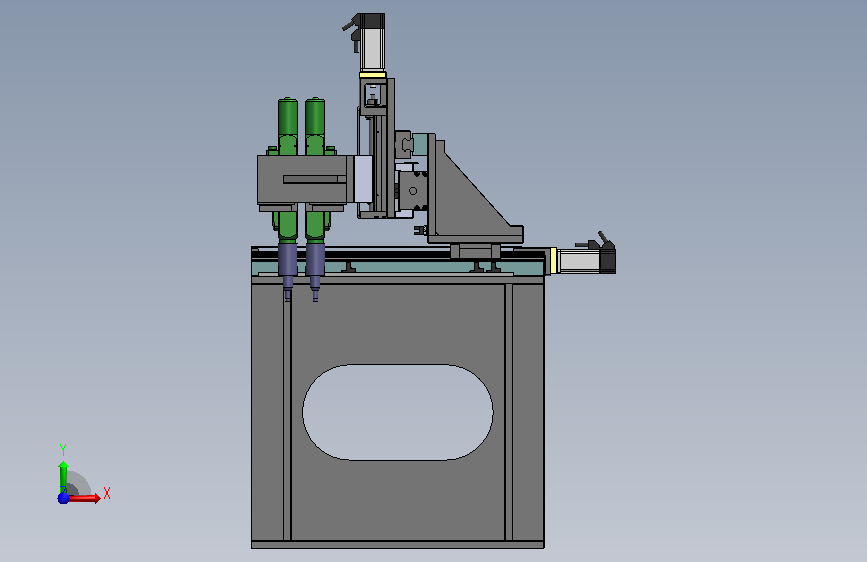Select the right blue nozzle tip
Viewport: 867px width, 562px height.
click(x=315, y=272)
